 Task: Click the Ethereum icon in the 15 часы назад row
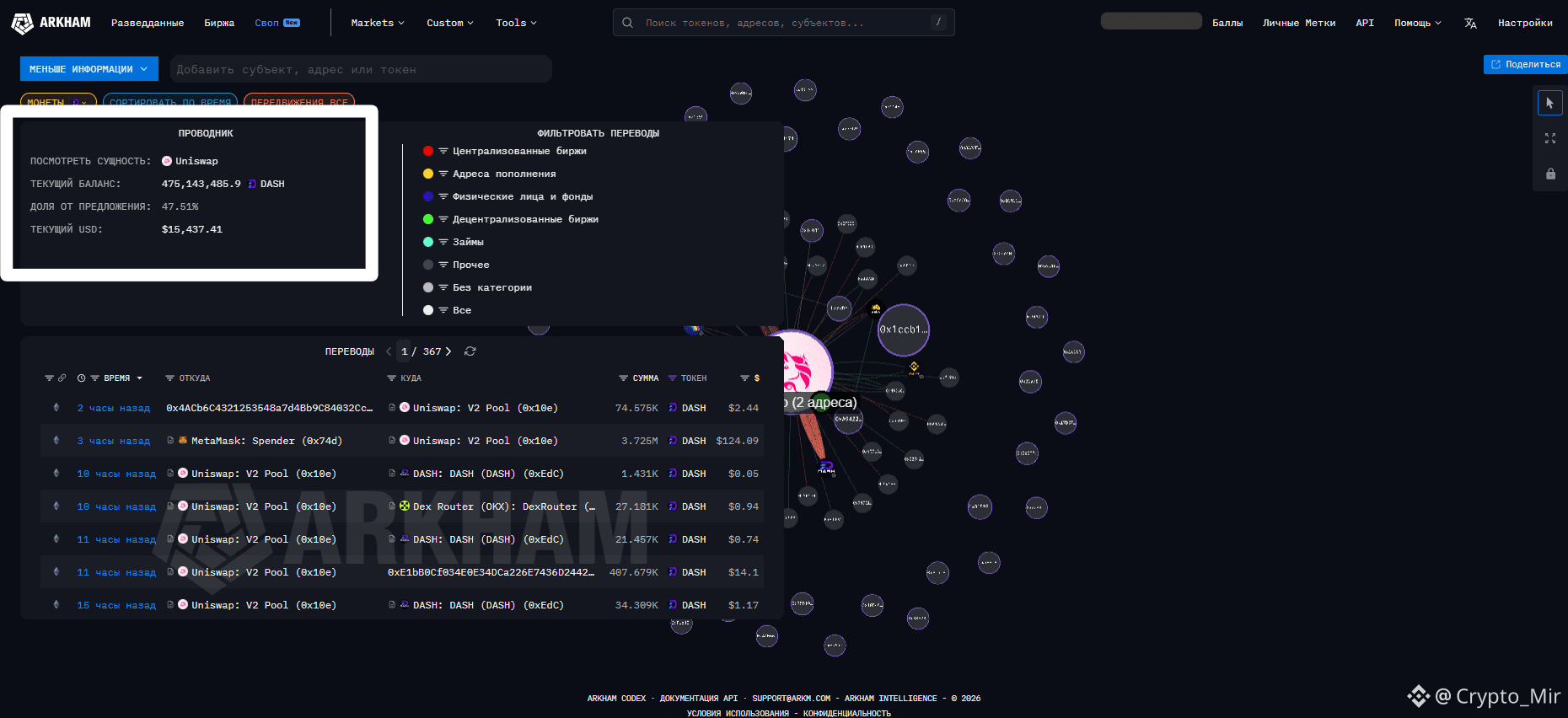(56, 605)
